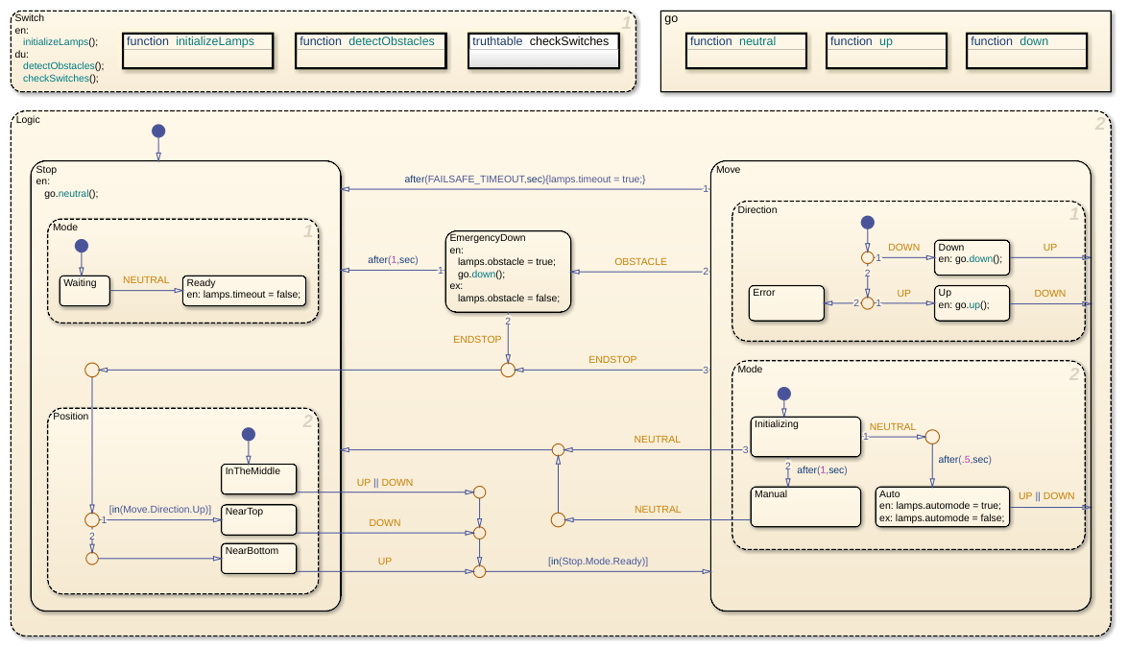Click the junction on the ENDSTOP transition
Viewport: 1122px width, 647px height.
(508, 370)
